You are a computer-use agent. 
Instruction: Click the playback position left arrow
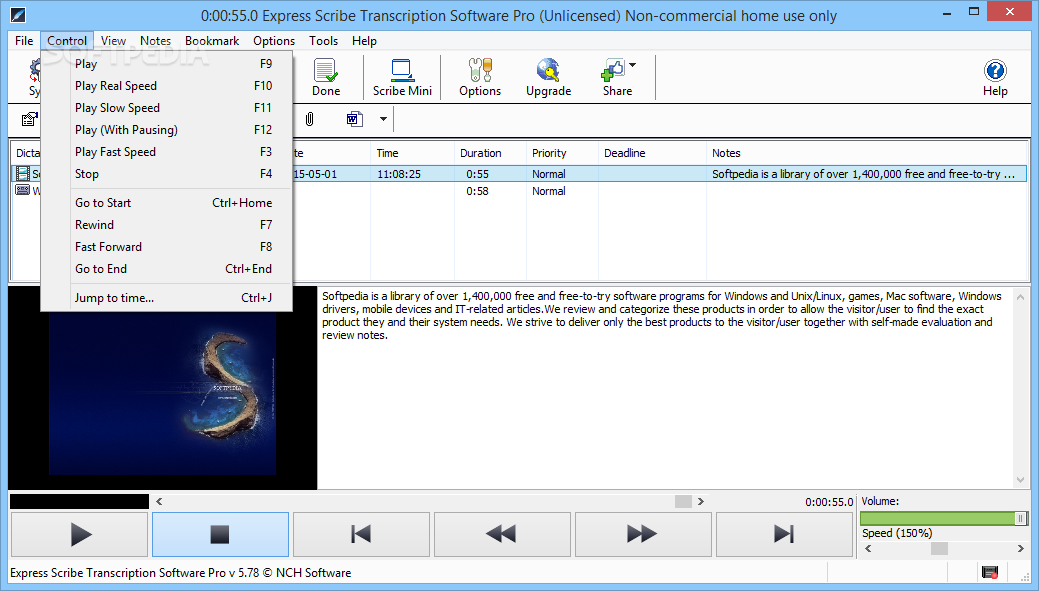[159, 502]
